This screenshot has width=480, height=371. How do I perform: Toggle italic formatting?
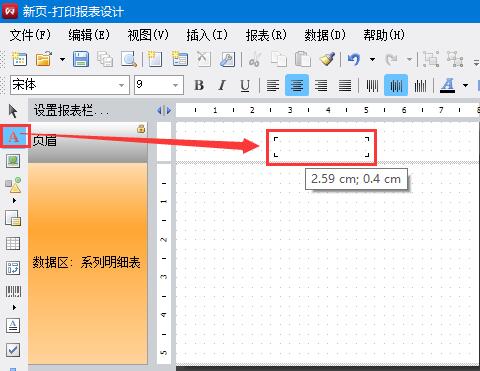(222, 86)
